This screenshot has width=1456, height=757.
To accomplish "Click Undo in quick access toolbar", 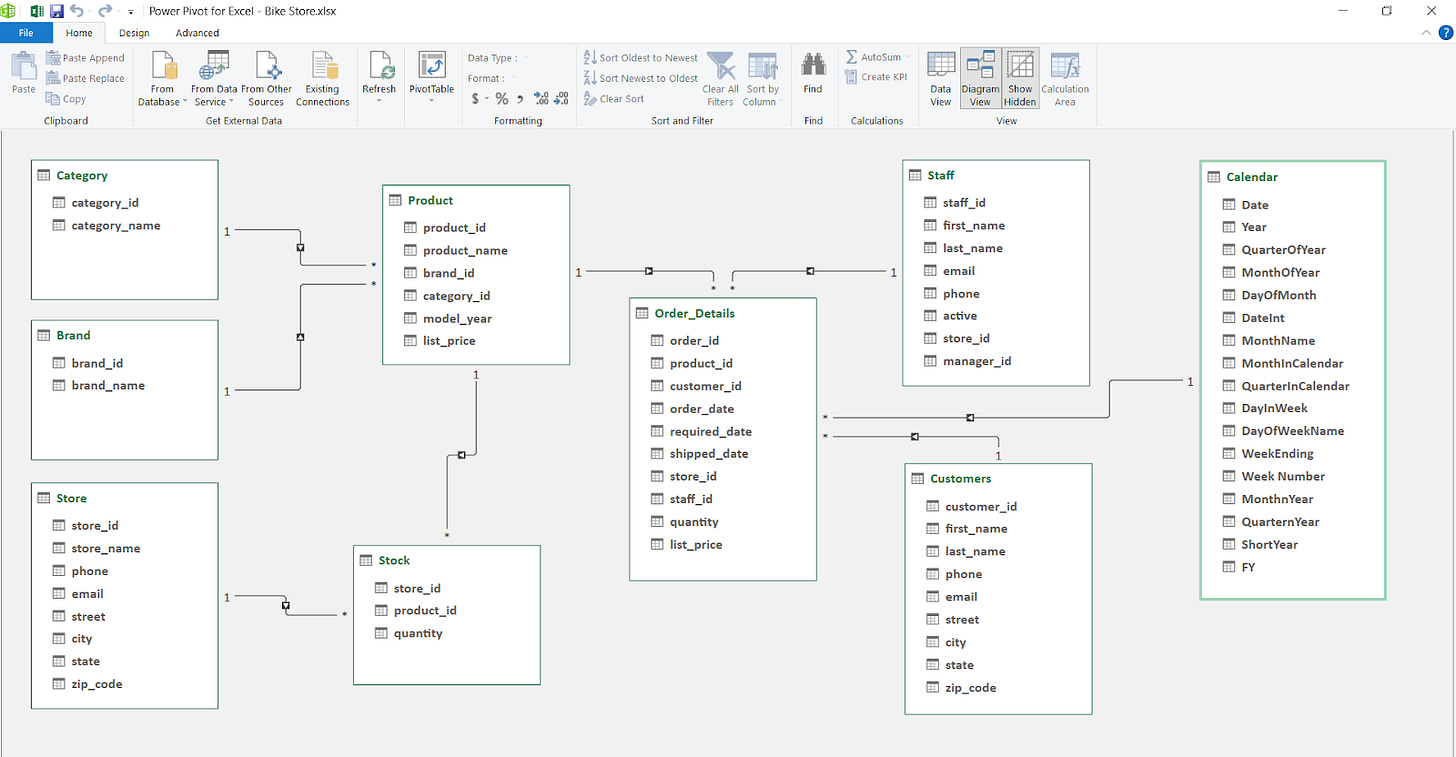I will [77, 10].
